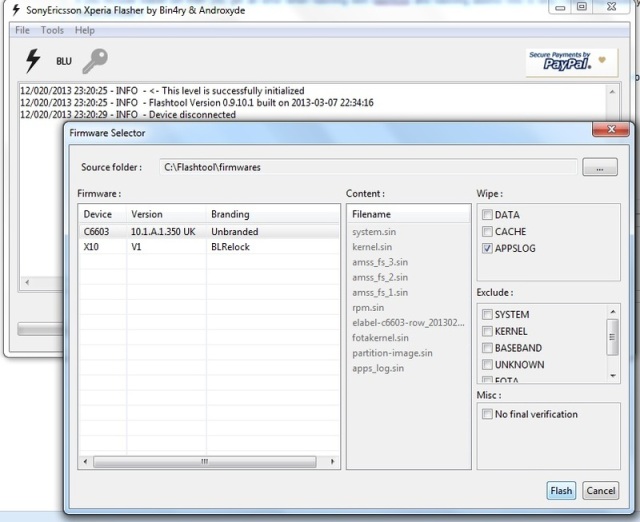Click the Firmware list horizontal scrollbar thumb

204,462
